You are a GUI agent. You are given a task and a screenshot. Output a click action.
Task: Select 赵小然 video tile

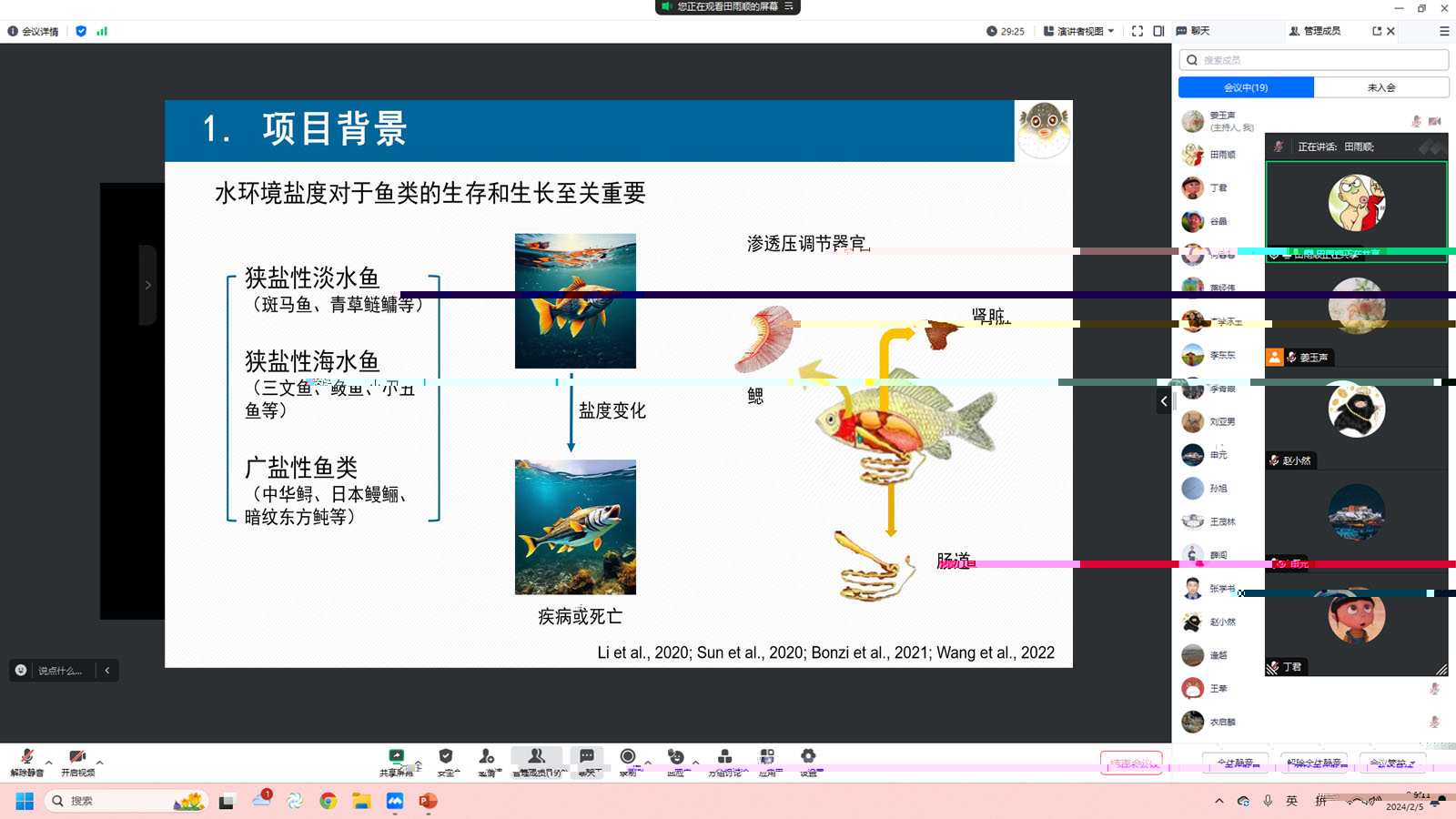1357,419
